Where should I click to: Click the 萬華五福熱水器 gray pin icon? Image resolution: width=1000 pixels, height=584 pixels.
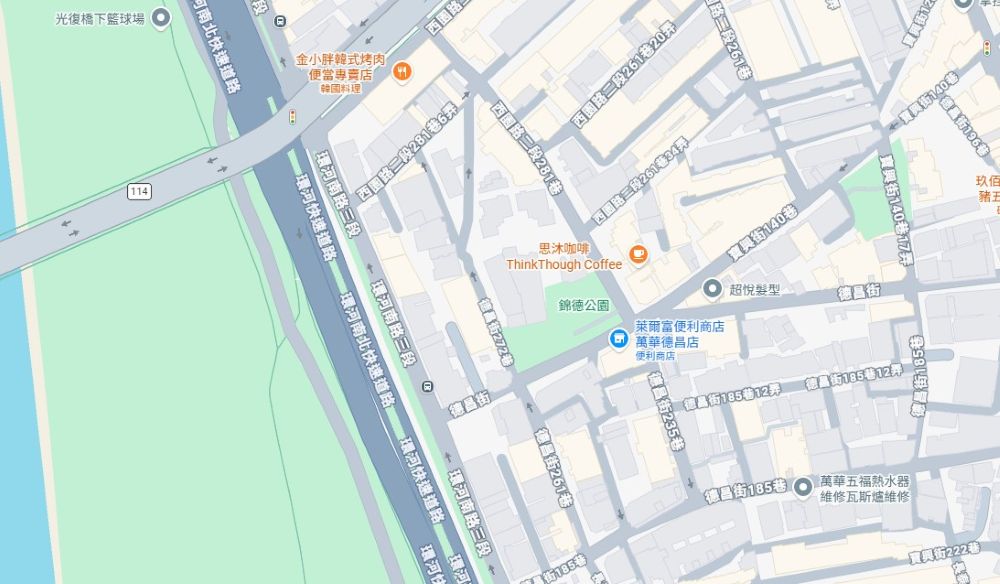[x=802, y=487]
